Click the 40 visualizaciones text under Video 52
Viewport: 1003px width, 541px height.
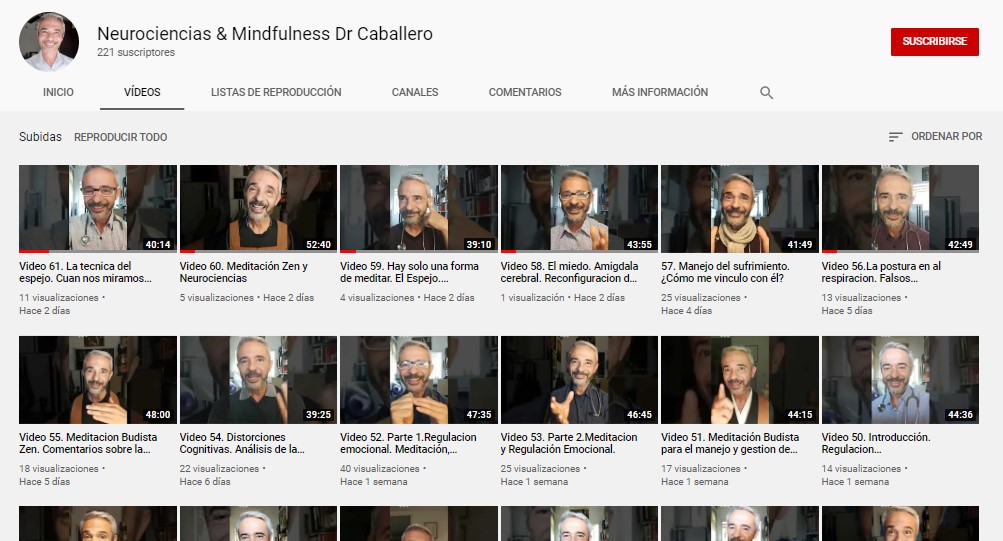click(x=380, y=469)
